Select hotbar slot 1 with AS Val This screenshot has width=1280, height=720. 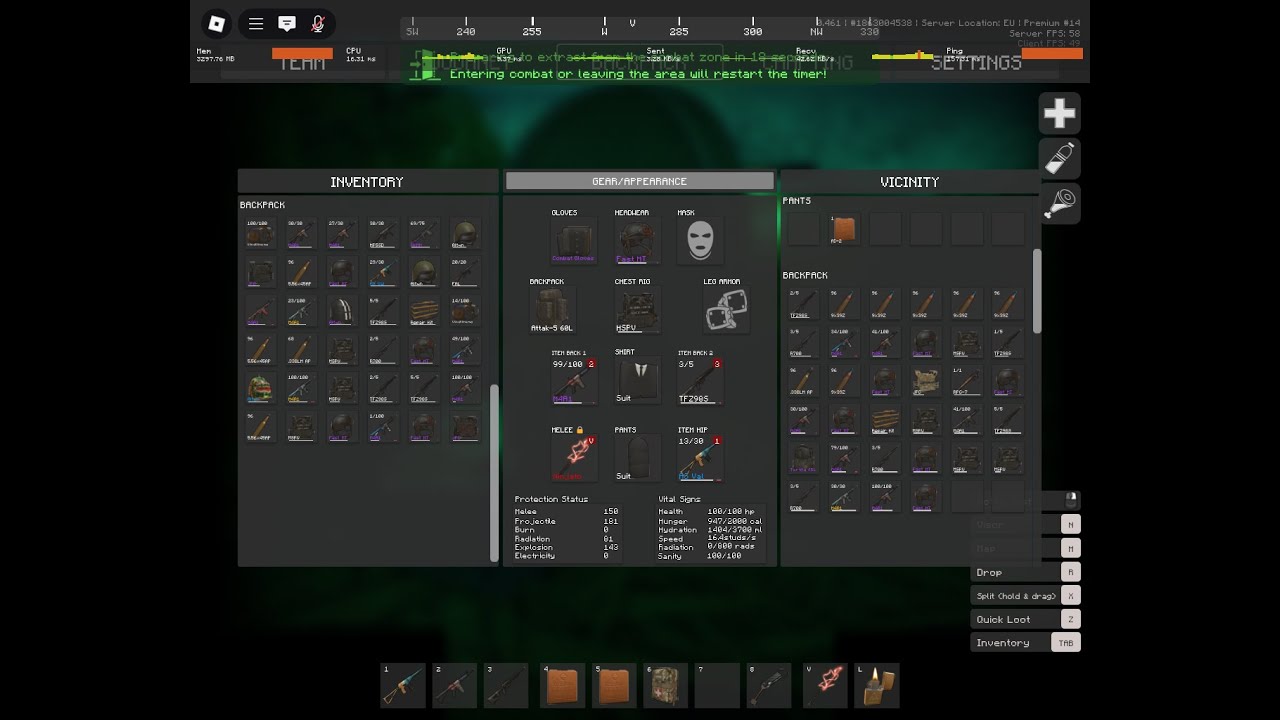pos(403,685)
